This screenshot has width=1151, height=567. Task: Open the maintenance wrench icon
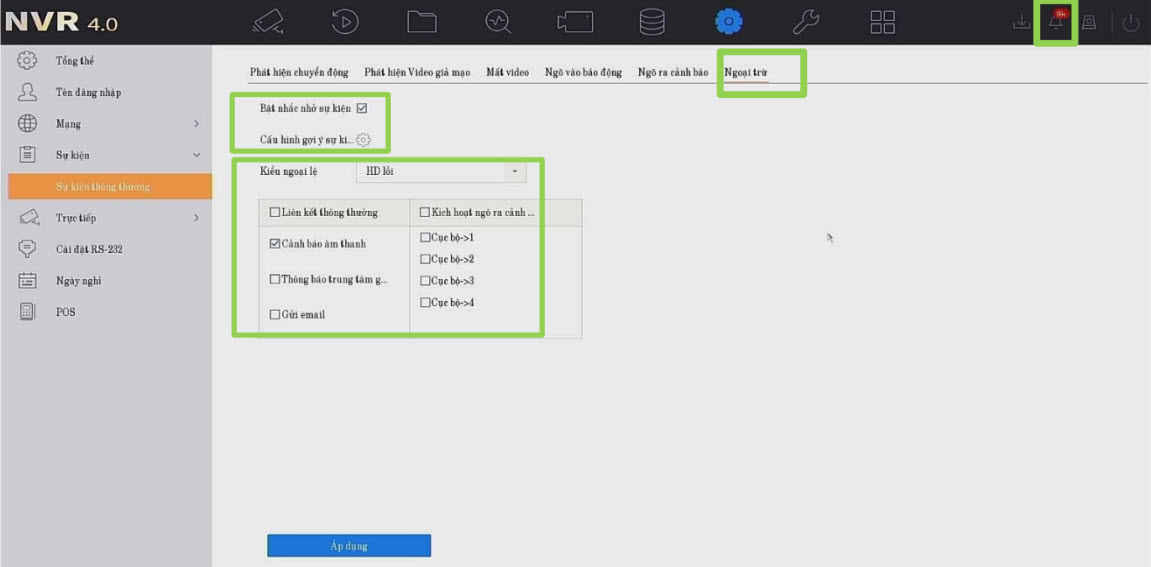[x=806, y=22]
